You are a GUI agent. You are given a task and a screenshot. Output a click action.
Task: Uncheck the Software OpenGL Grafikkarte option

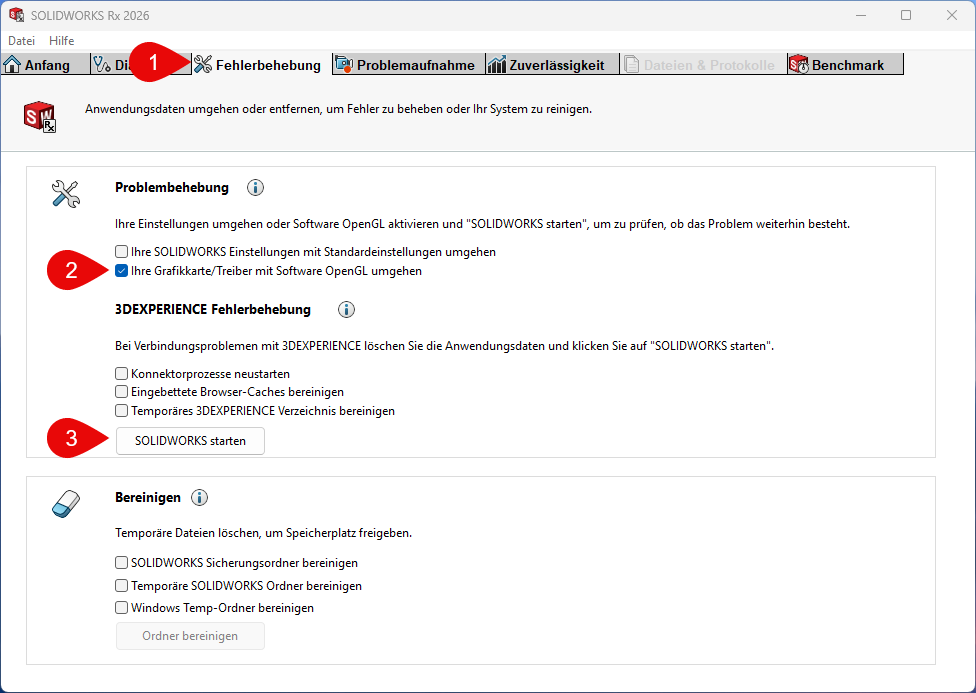point(122,271)
